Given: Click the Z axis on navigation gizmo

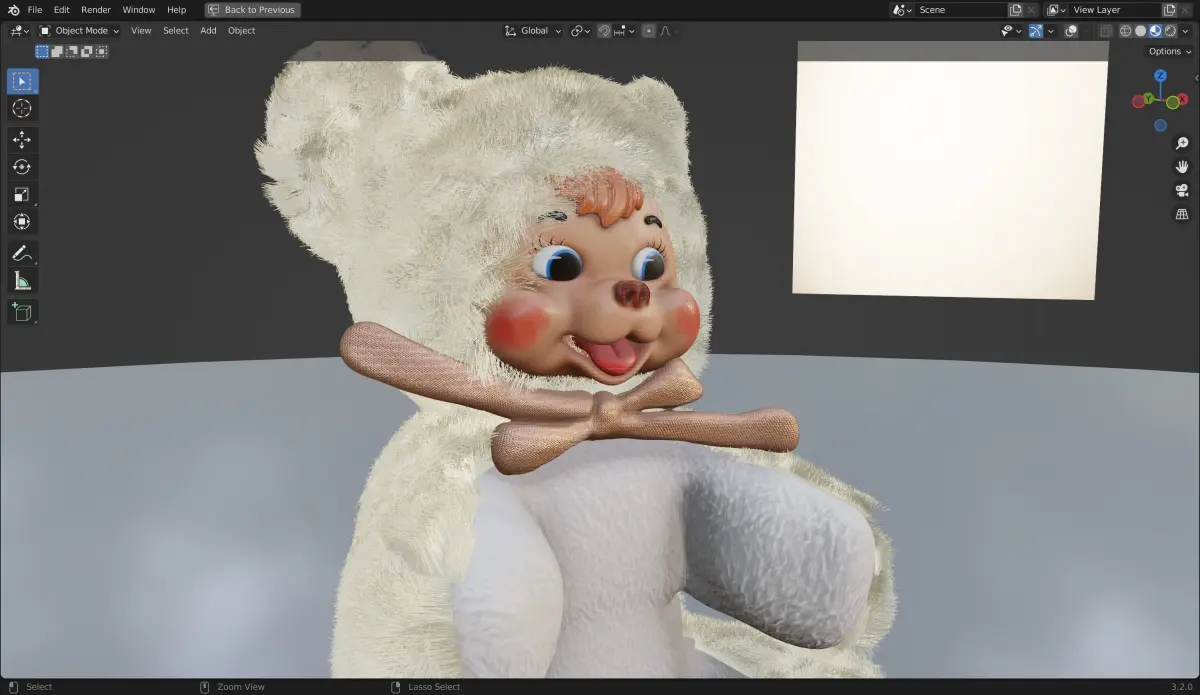Looking at the screenshot, I should point(1160,76).
